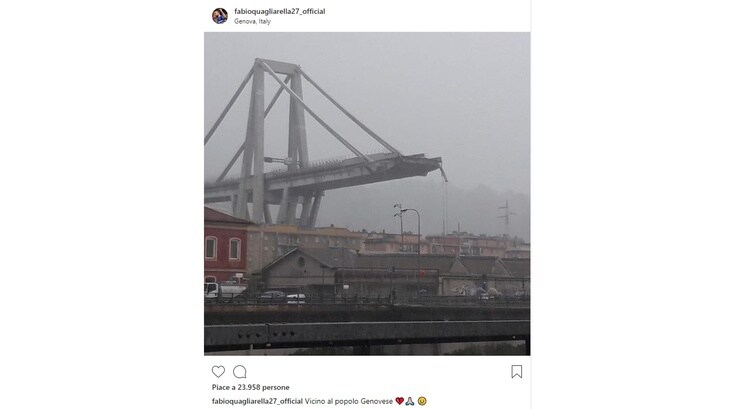
Task: Like the post with the heart icon
Action: point(218,371)
